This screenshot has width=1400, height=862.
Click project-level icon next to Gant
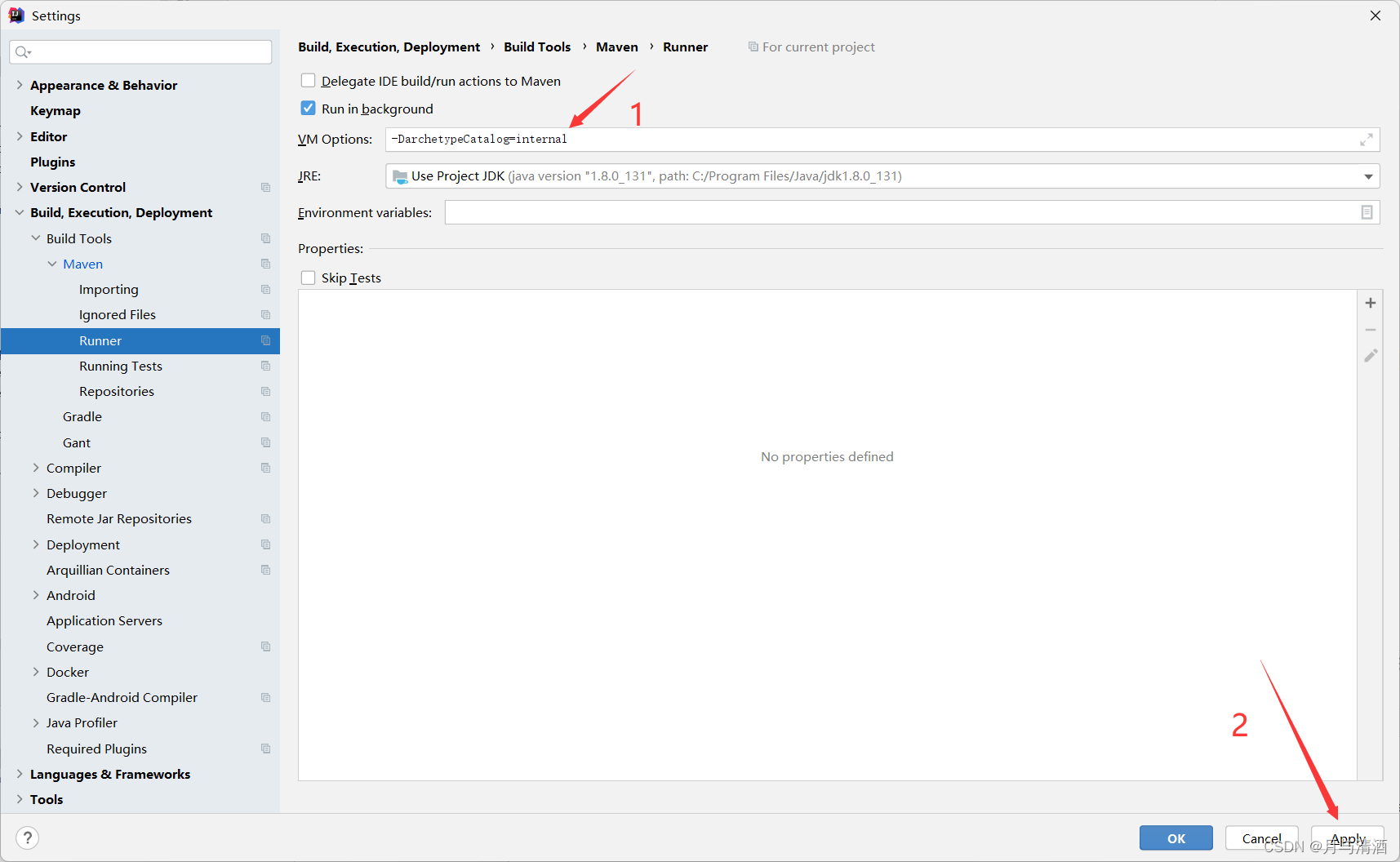click(x=265, y=442)
